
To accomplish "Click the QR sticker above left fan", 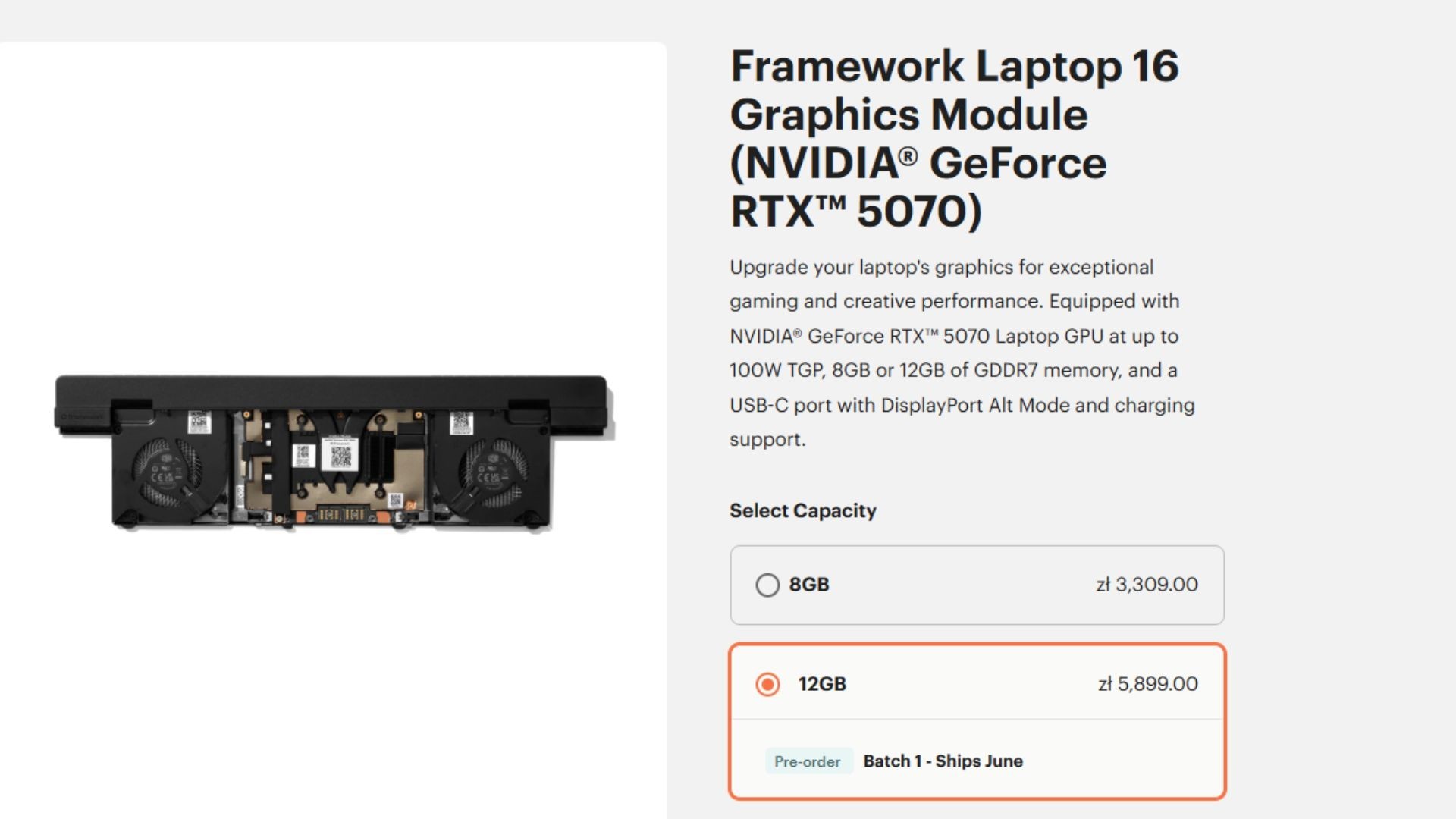I will pyautogui.click(x=199, y=422).
